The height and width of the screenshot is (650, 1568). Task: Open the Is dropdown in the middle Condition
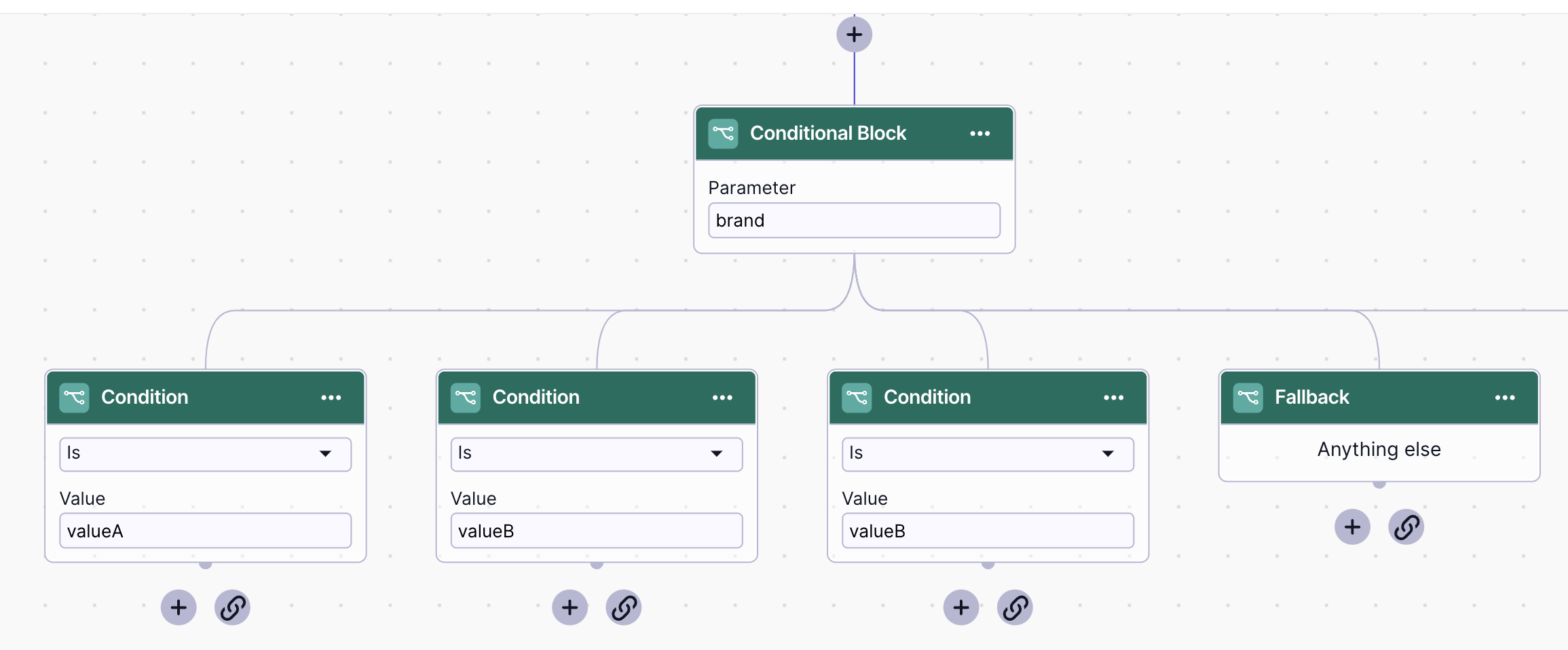(597, 454)
